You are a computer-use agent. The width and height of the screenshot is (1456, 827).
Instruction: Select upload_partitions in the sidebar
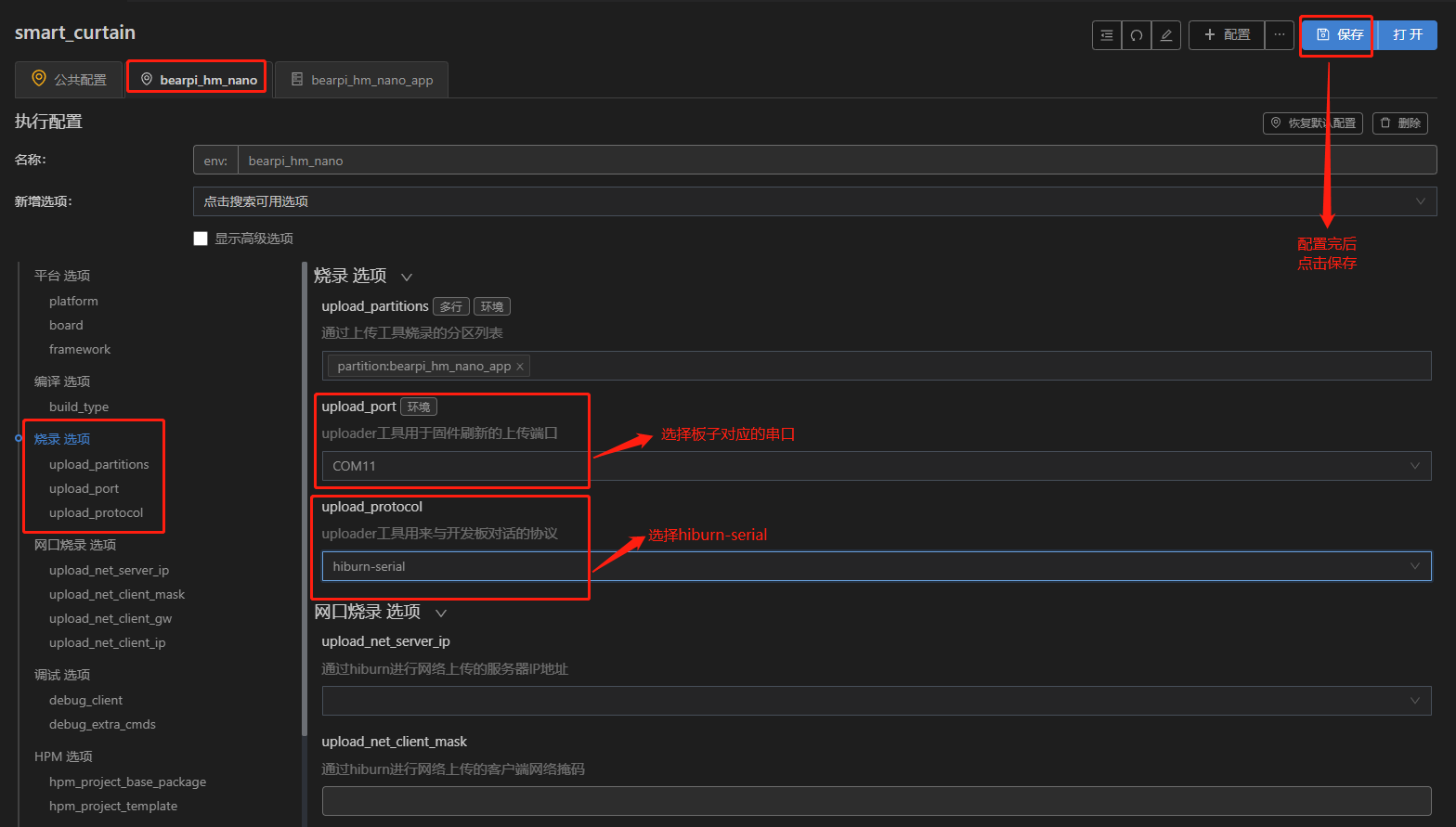[99, 465]
